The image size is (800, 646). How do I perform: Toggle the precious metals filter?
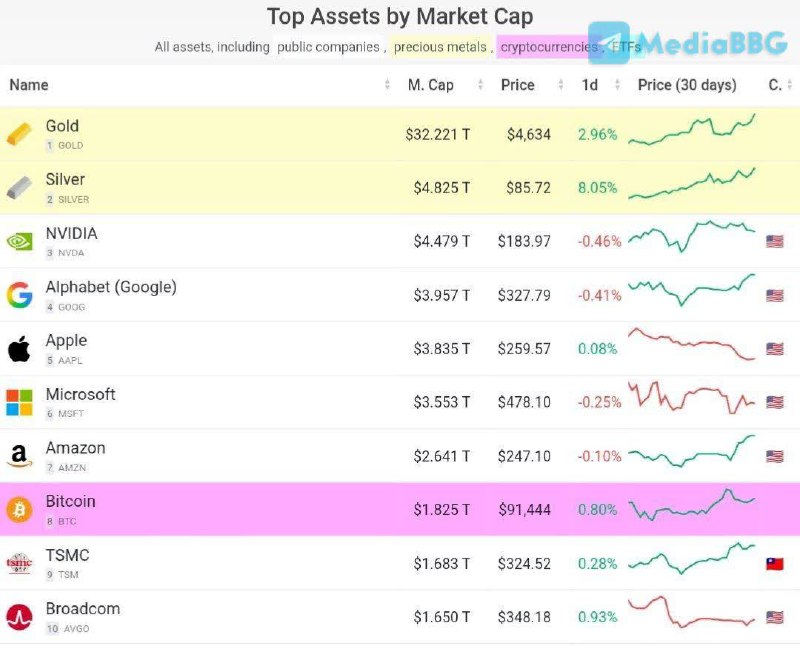click(440, 47)
